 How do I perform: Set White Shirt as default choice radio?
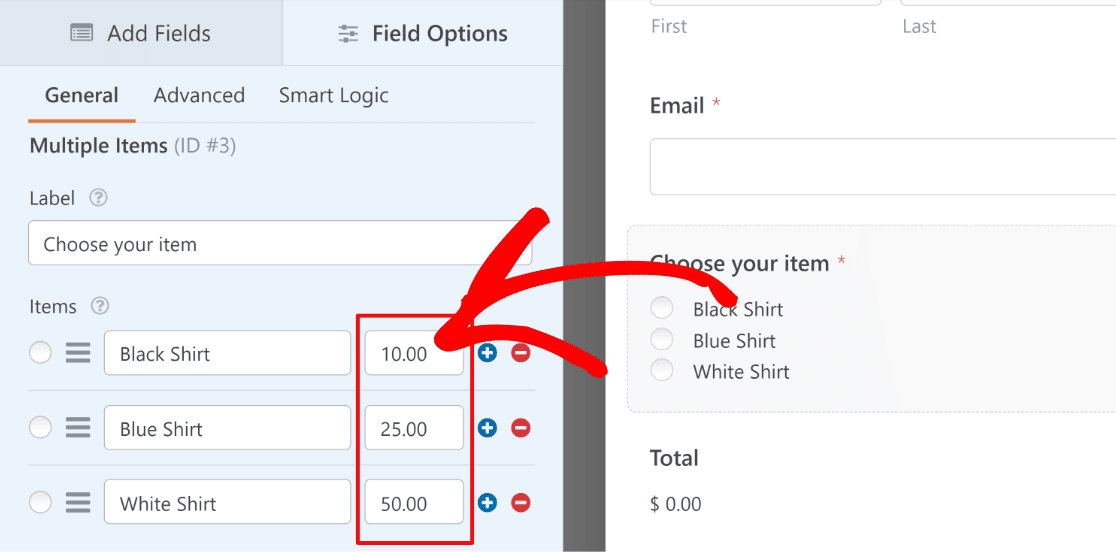pyautogui.click(x=41, y=502)
